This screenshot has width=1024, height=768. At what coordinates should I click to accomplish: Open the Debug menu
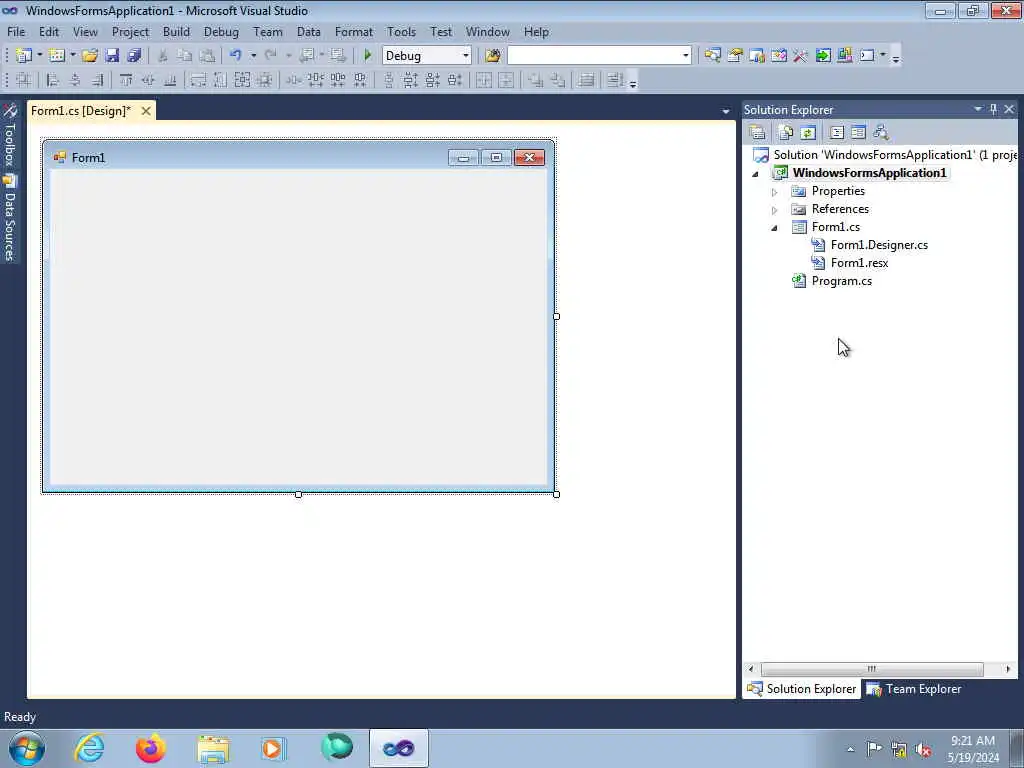point(221,31)
